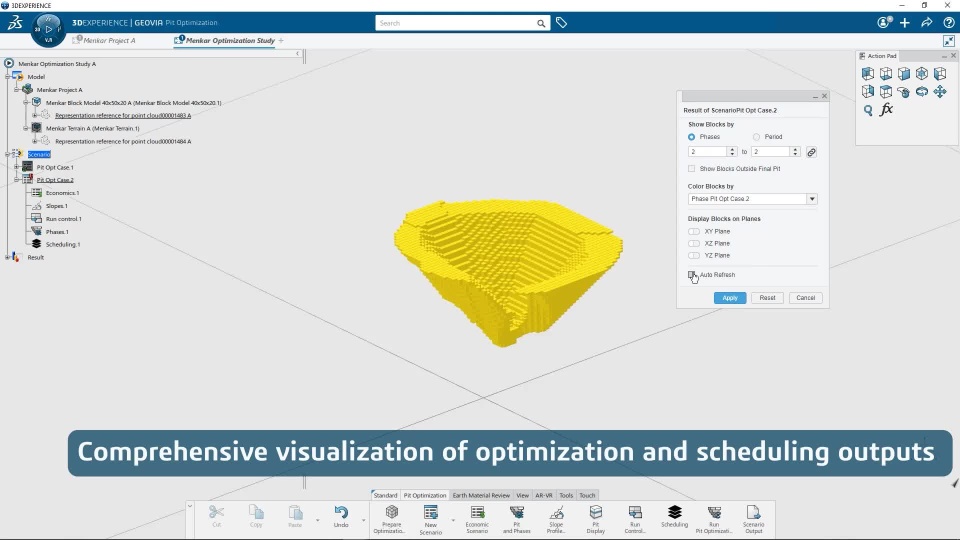960x540 pixels.
Task: Select Slopes.1 in the tree
Action: (56, 206)
